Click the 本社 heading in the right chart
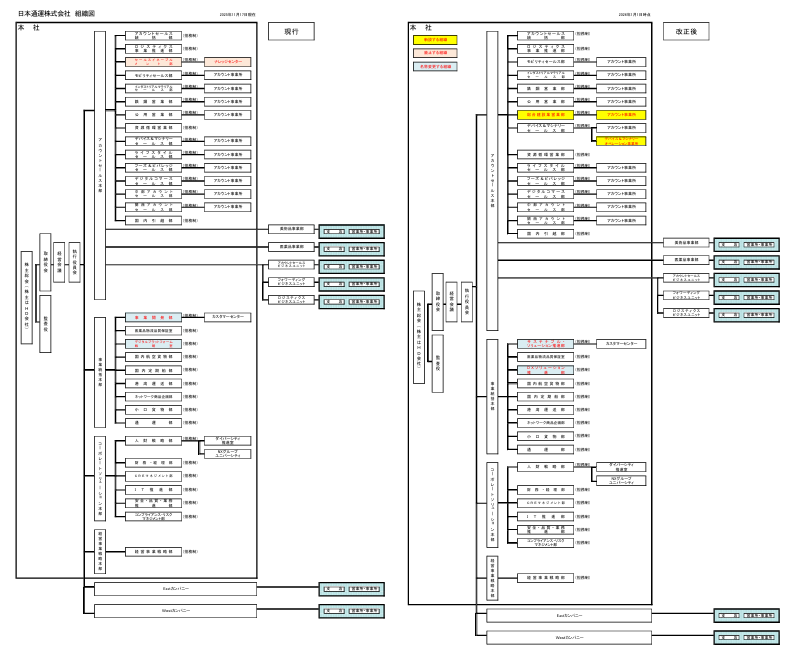Screen dimensions: 796x658 (x=419, y=26)
